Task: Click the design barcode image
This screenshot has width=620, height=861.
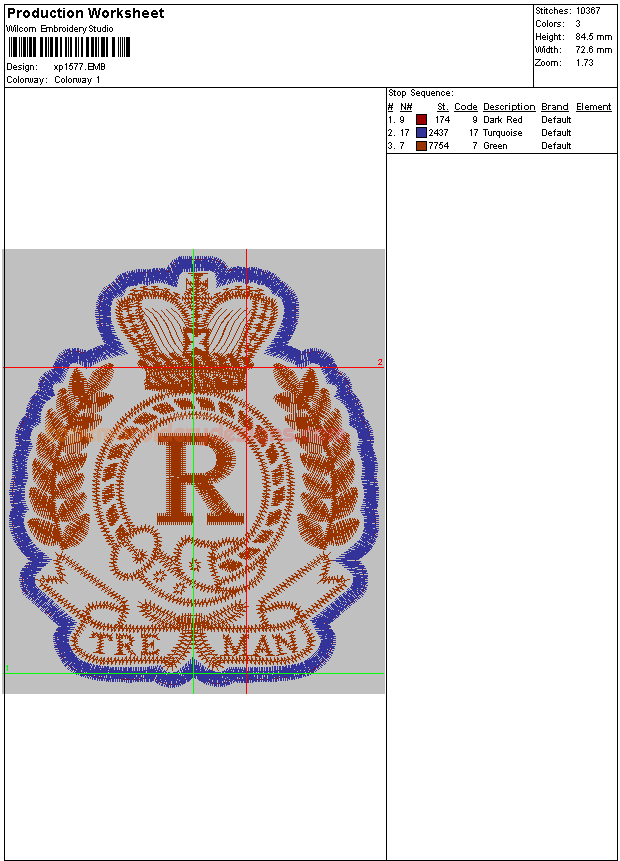Action: point(68,47)
